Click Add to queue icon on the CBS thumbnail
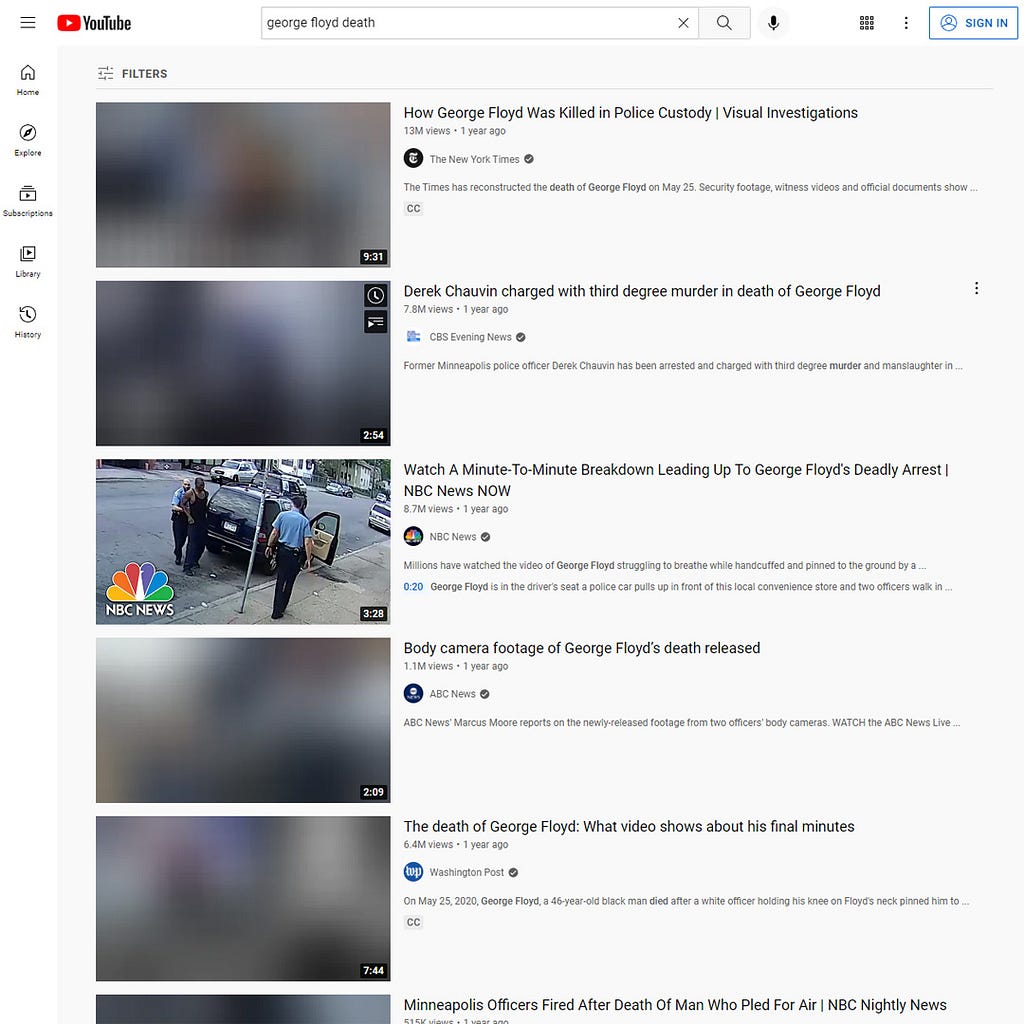 click(376, 322)
